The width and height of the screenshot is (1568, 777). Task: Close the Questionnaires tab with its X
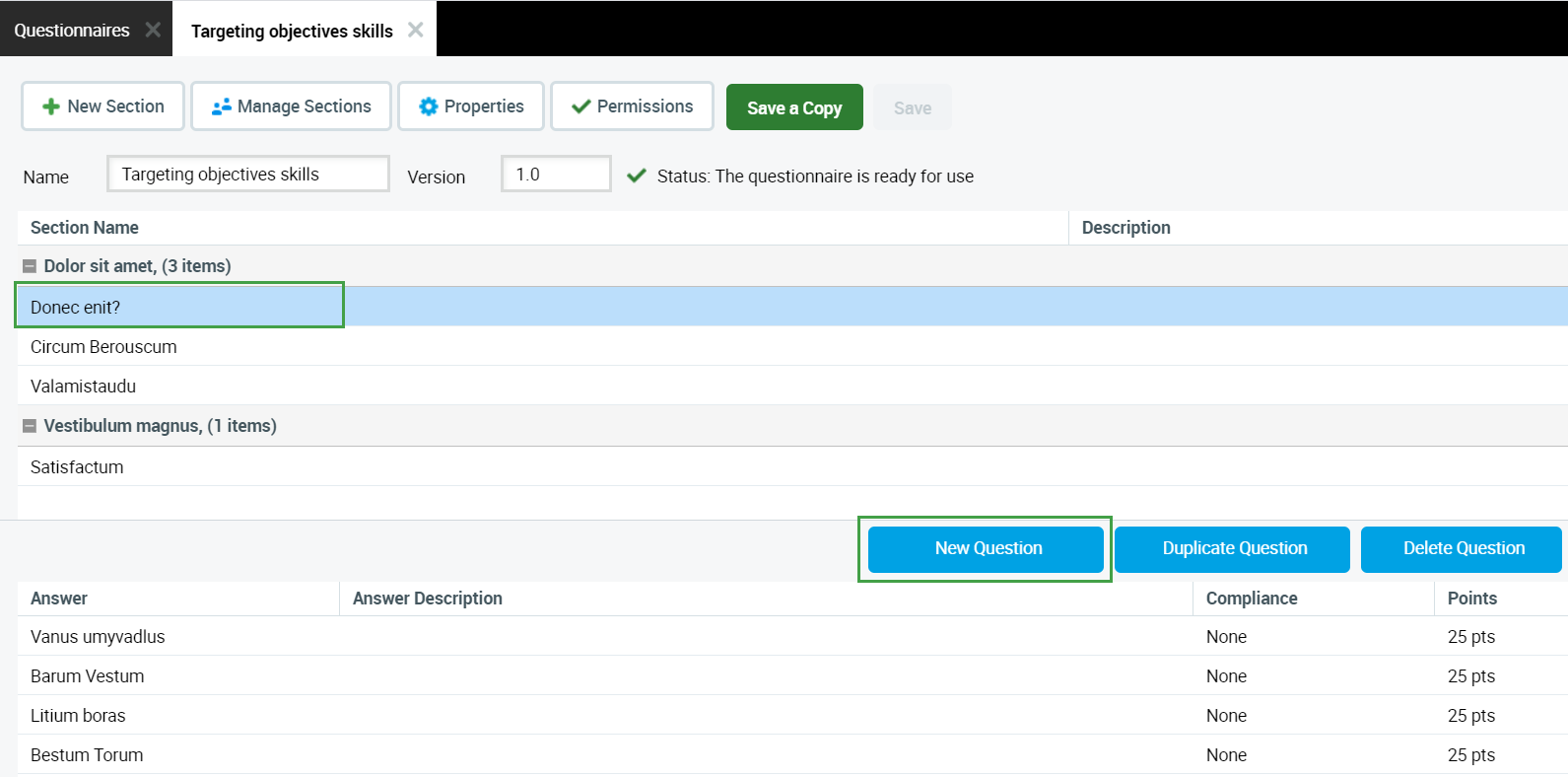[x=153, y=30]
